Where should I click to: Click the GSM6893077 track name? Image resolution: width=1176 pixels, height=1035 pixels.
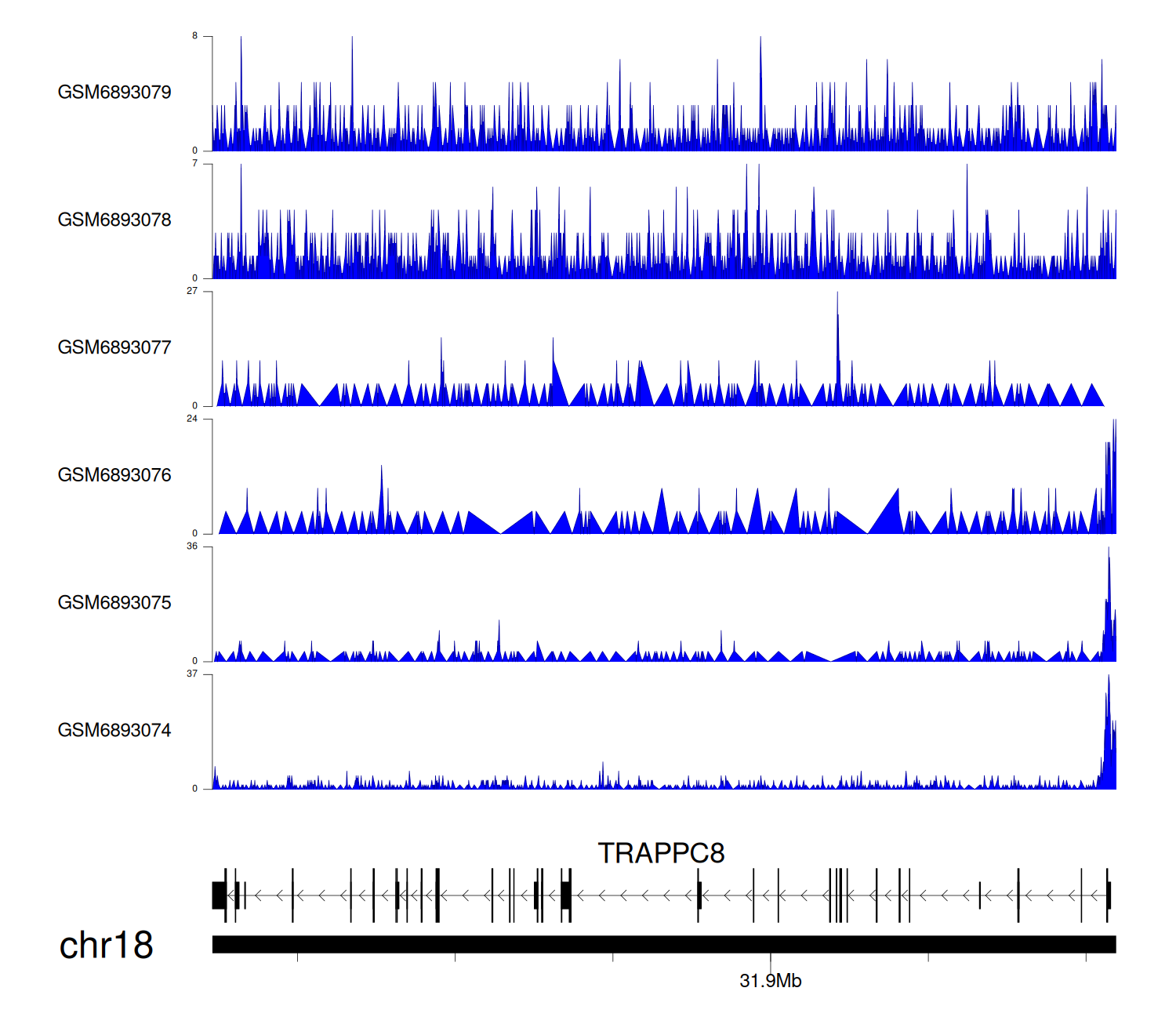coord(114,347)
